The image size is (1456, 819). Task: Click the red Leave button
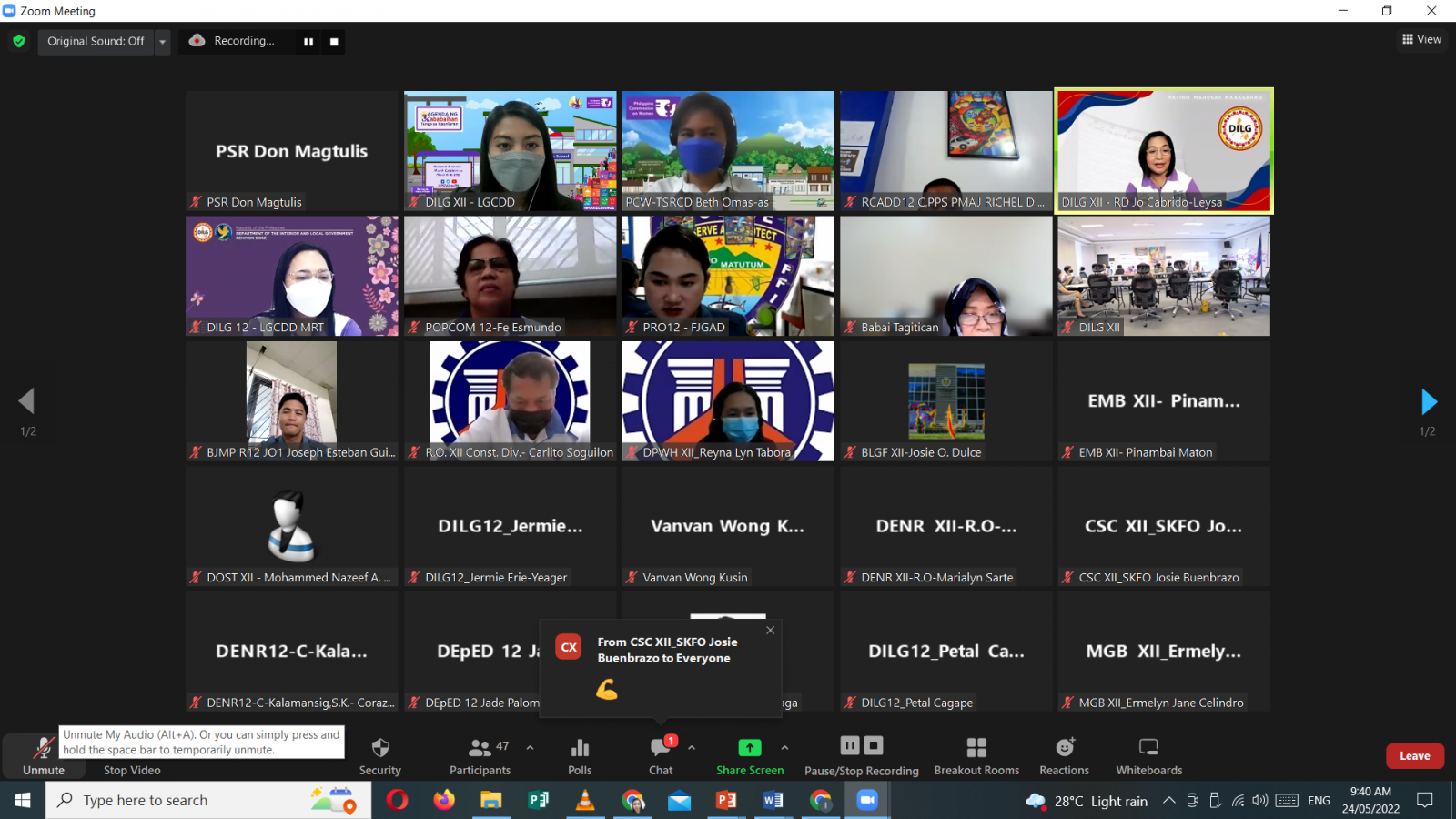point(1415,756)
